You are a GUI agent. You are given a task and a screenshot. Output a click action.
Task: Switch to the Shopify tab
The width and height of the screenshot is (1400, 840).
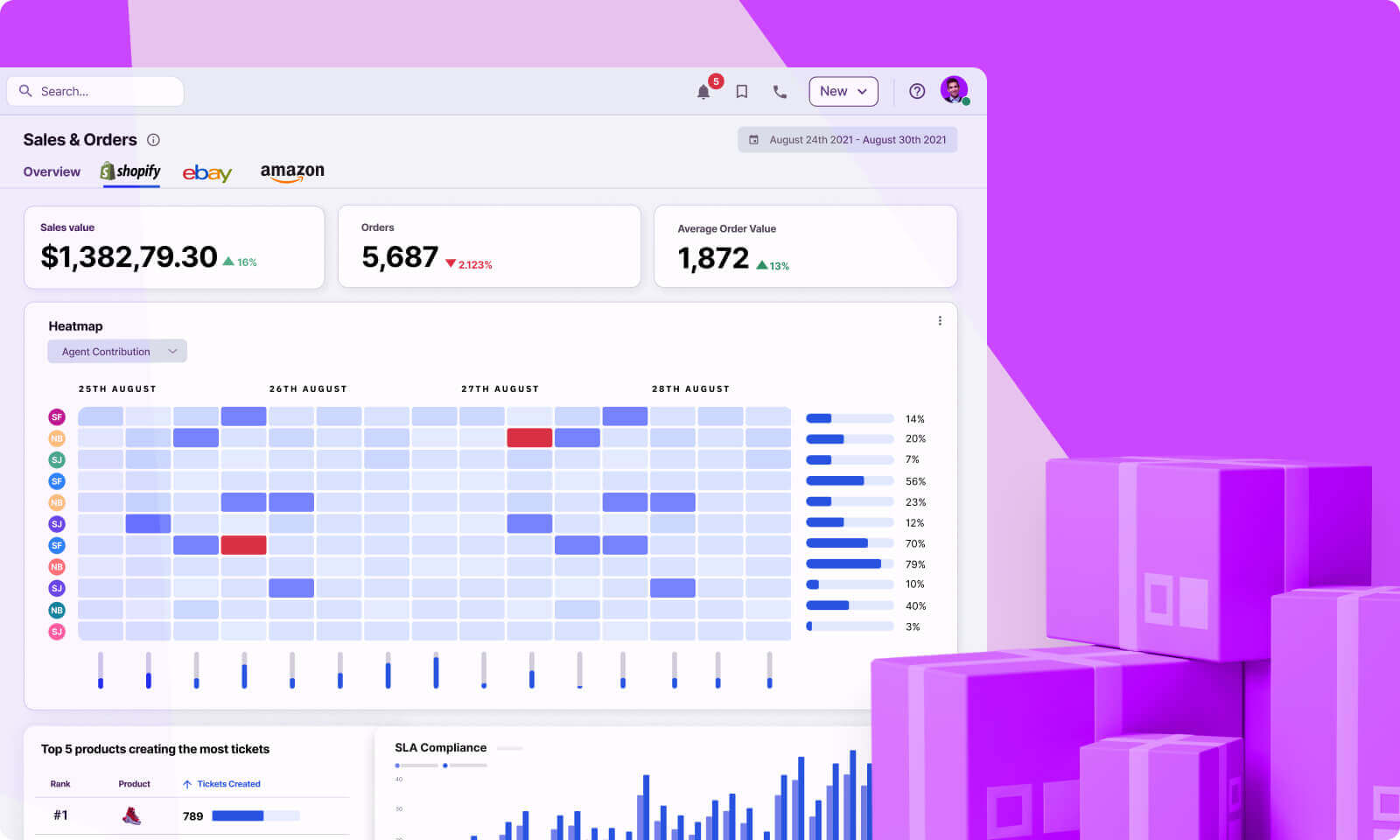pyautogui.click(x=130, y=171)
